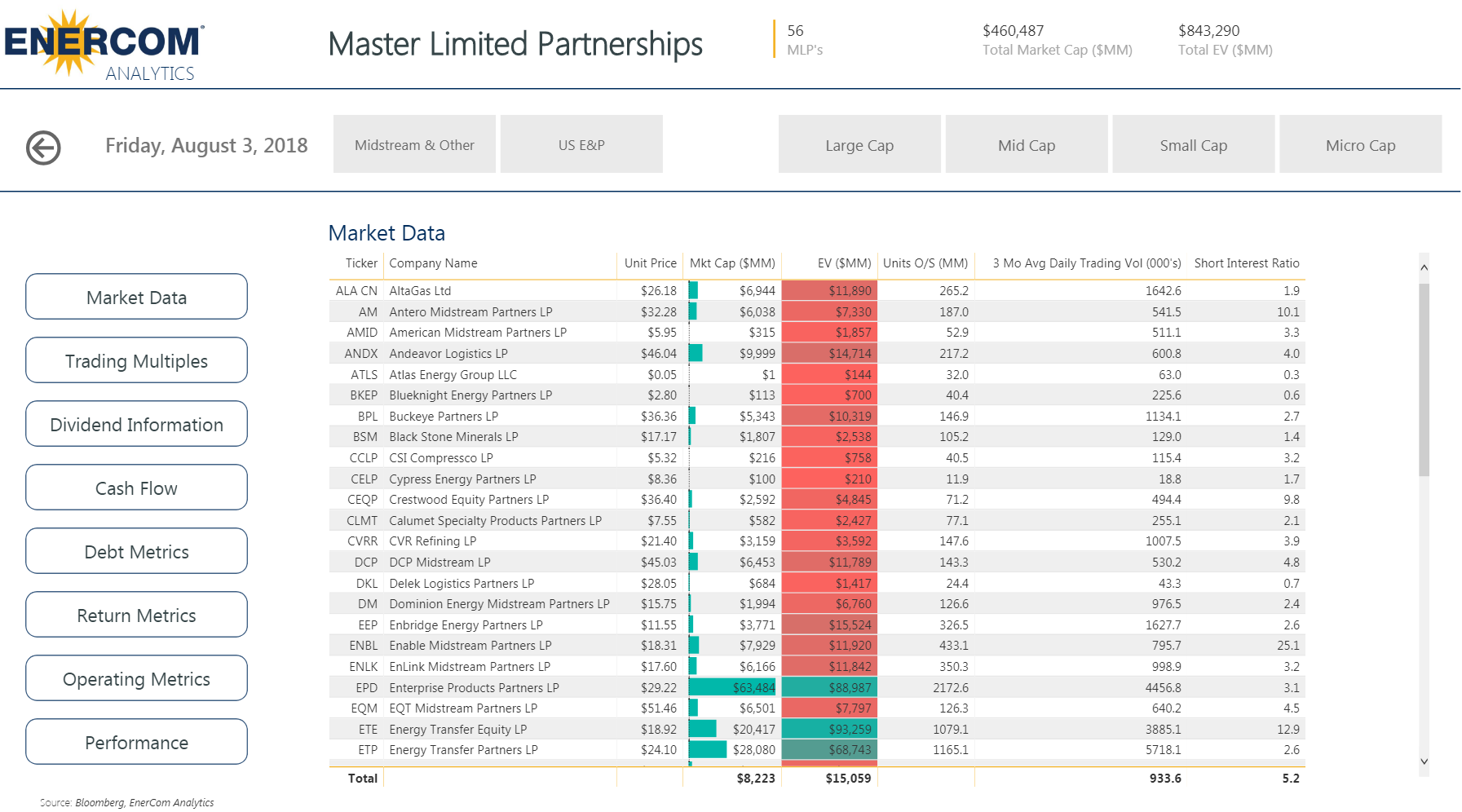Sort by Short Interest Ratio column header

click(1247, 263)
